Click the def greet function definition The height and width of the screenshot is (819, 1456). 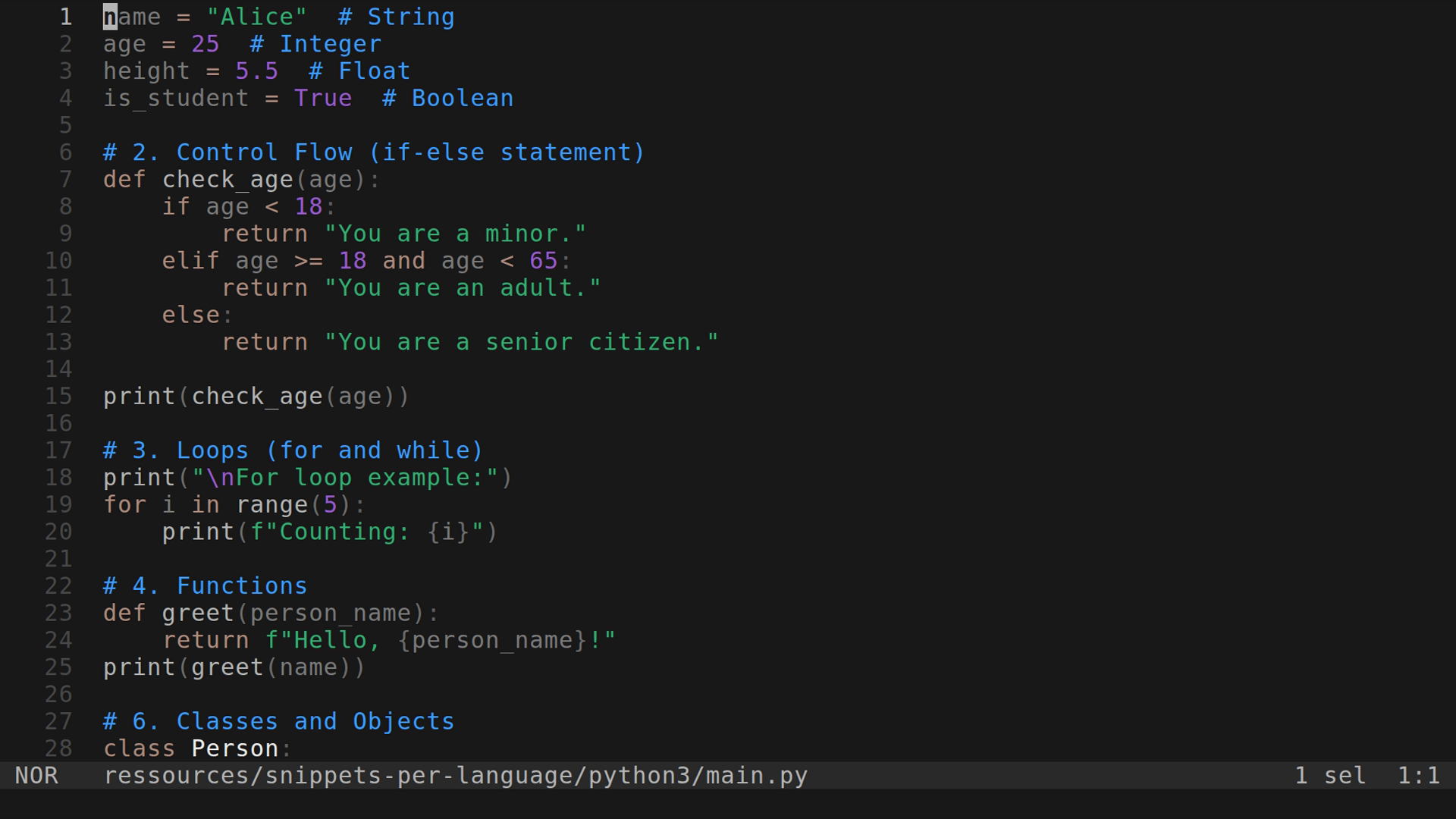click(167, 613)
